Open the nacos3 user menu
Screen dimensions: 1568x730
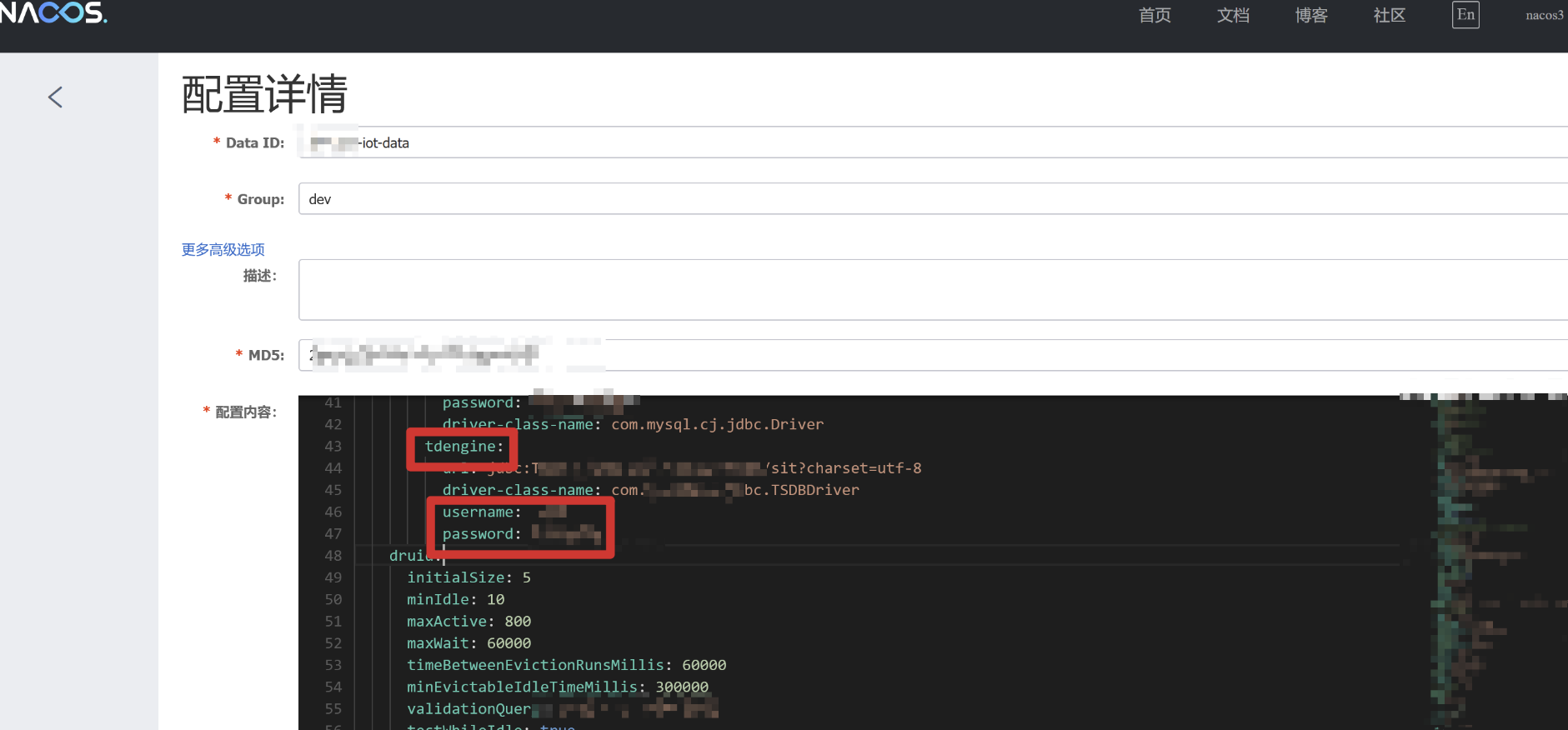point(1545,15)
